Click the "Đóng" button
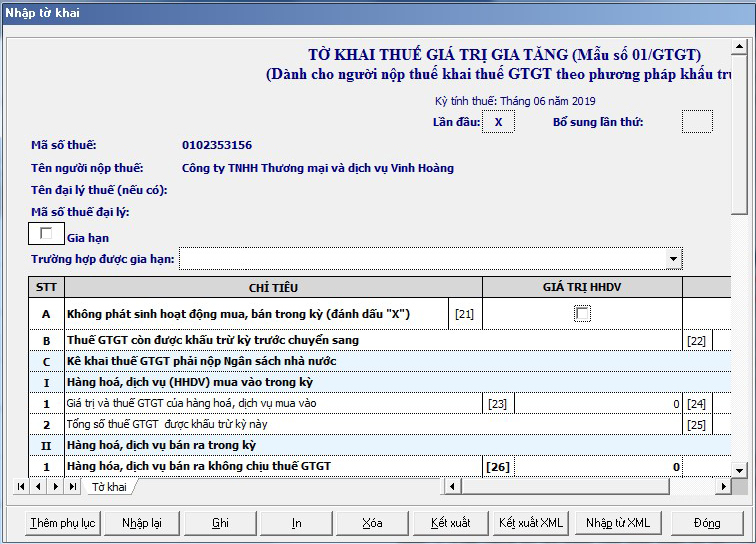Screen dimensions: 756x544 coord(707,523)
